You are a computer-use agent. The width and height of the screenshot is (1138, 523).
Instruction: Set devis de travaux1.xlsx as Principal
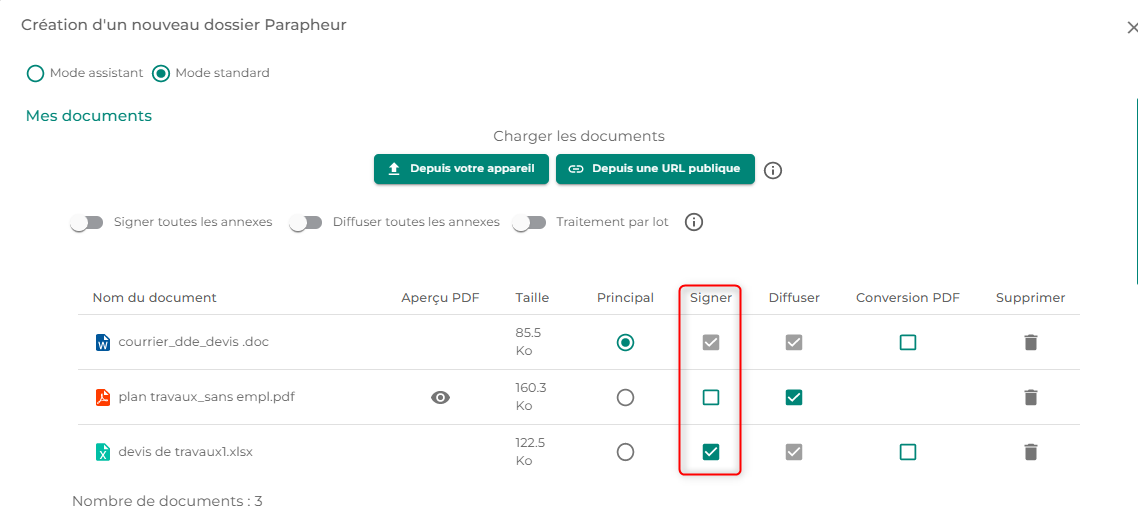pos(625,452)
